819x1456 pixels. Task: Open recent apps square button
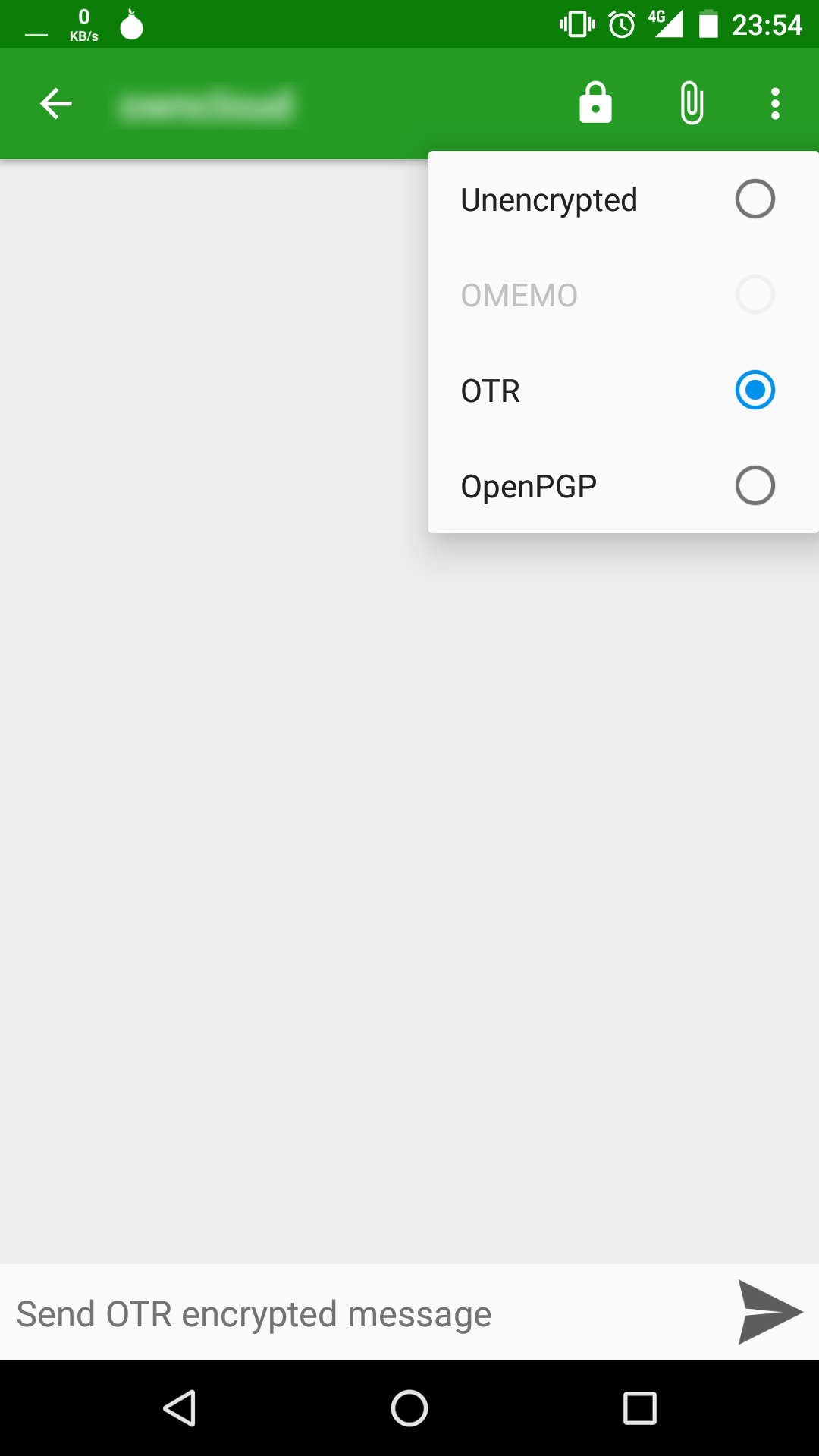[x=639, y=1408]
